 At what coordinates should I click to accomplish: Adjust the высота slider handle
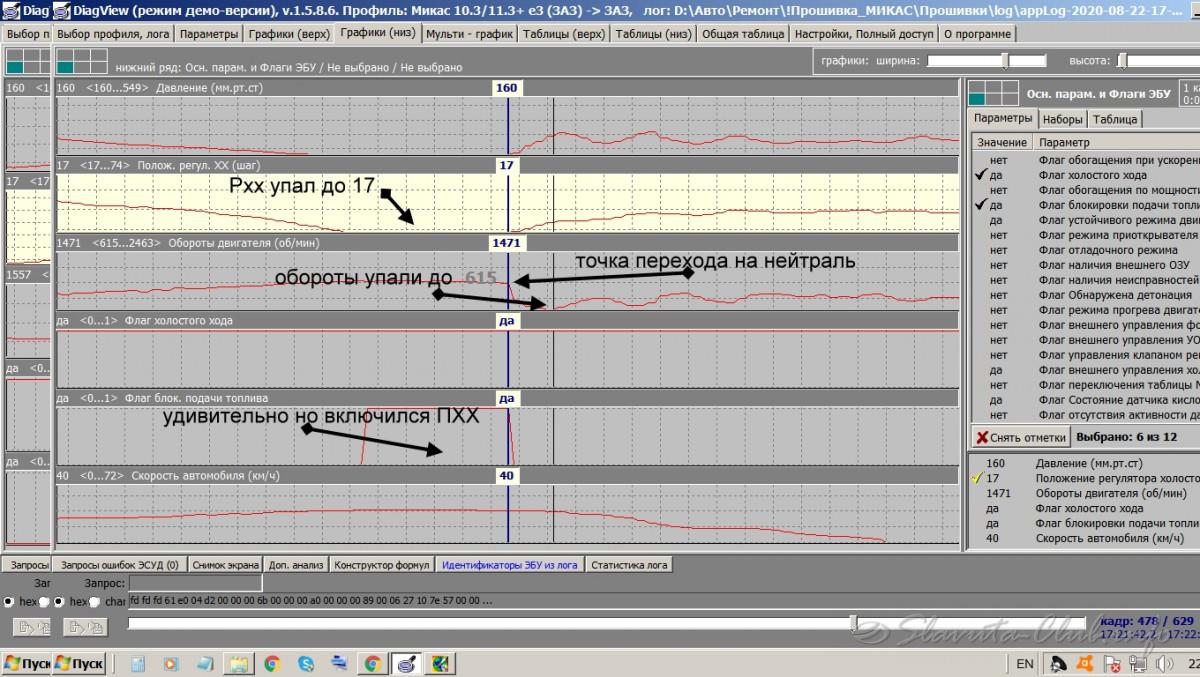(x=1123, y=61)
